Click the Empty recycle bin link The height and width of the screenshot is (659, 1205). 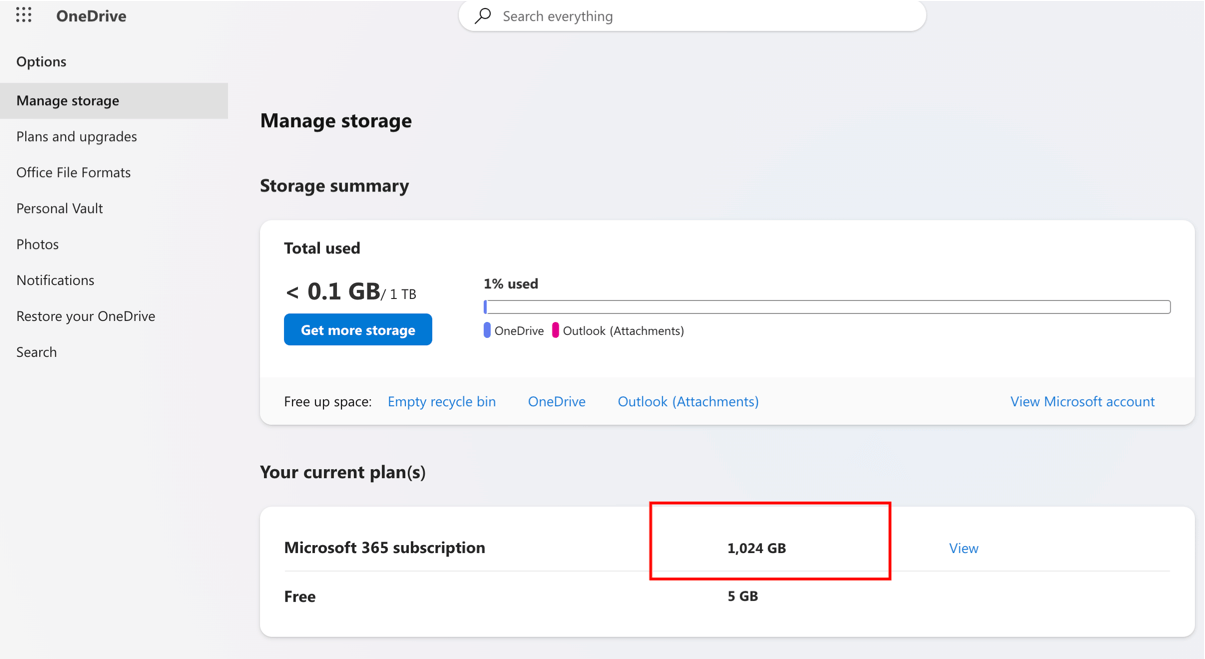[441, 401]
